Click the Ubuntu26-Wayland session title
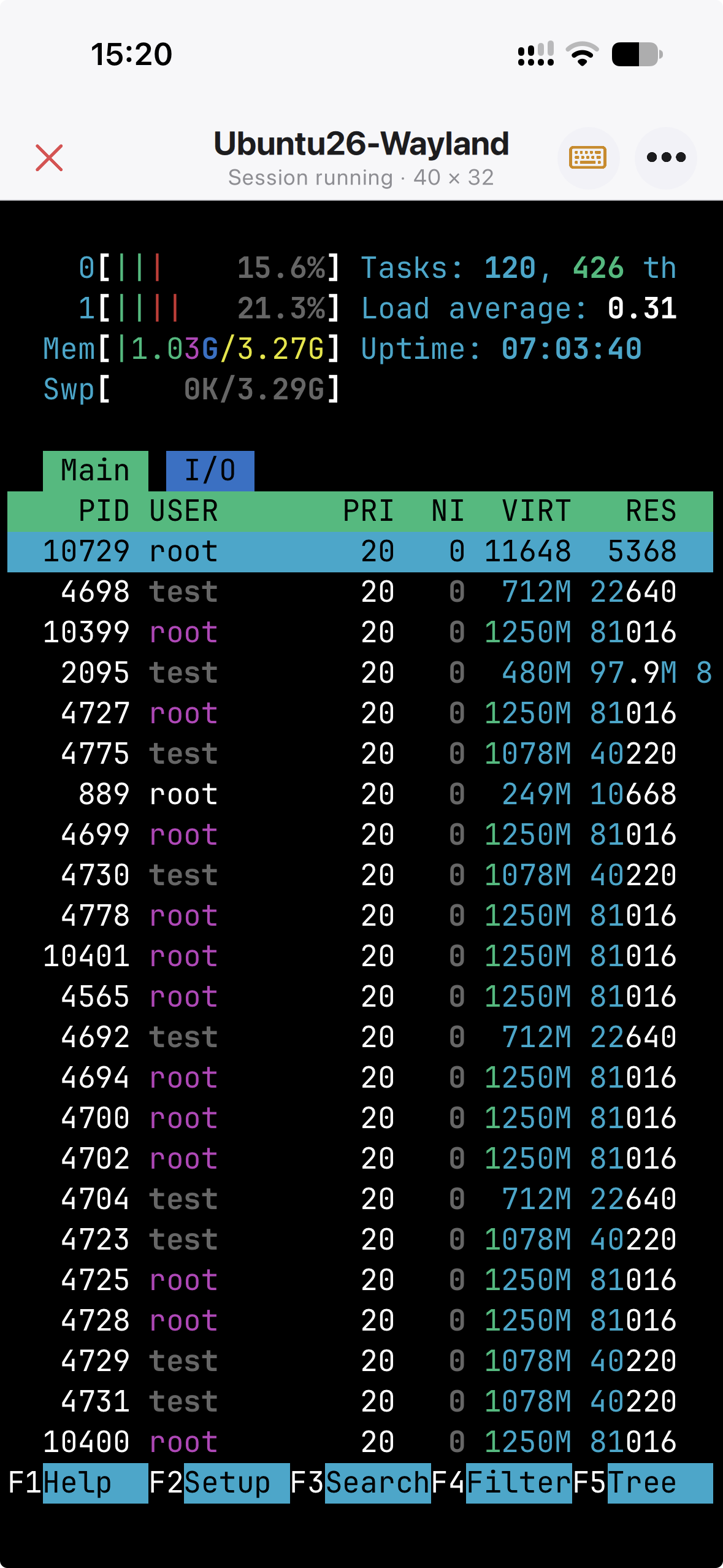The height and width of the screenshot is (1568, 723). [x=361, y=144]
